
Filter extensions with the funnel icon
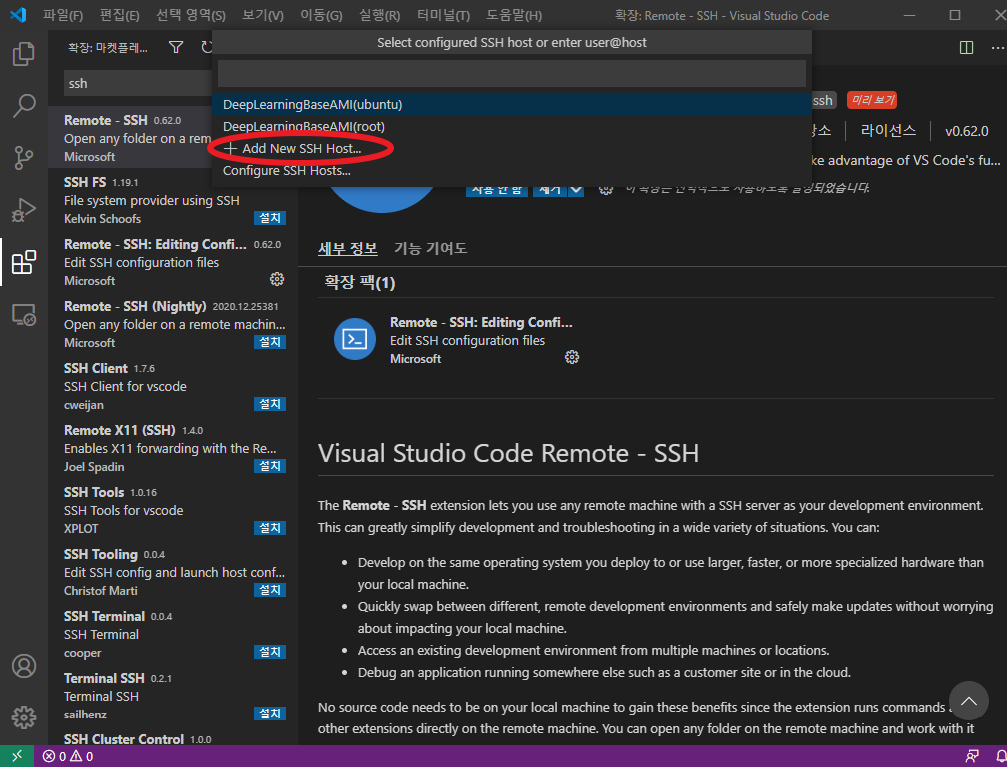(176, 47)
